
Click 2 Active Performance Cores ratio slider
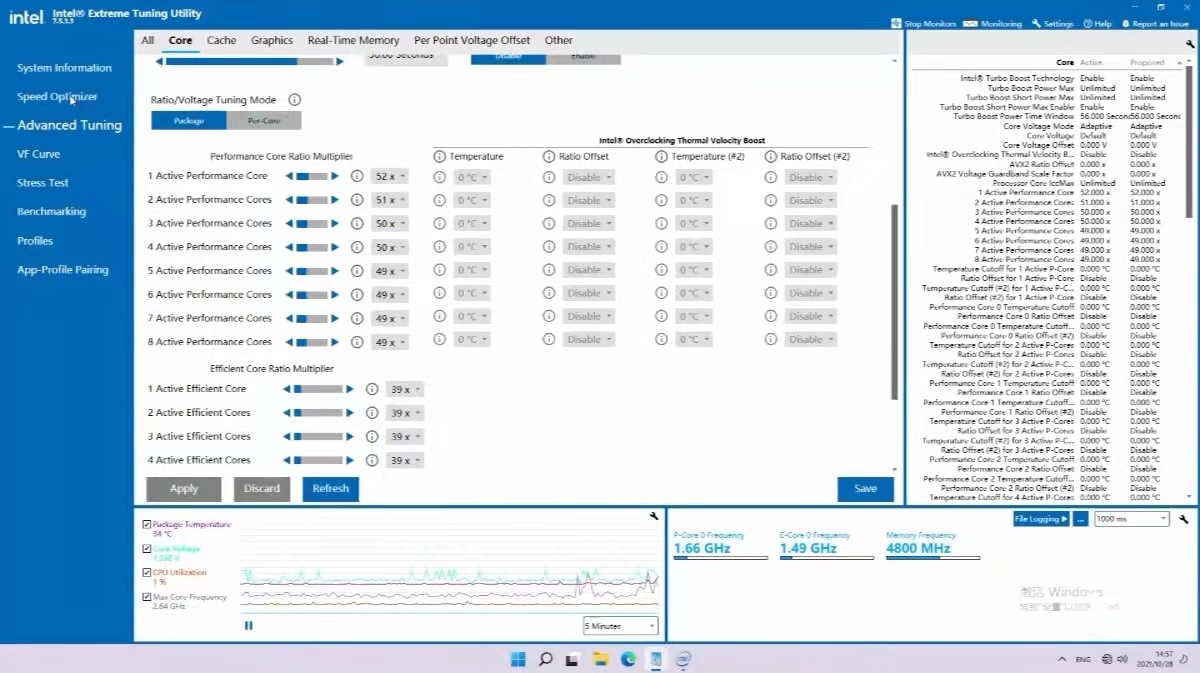click(x=312, y=200)
